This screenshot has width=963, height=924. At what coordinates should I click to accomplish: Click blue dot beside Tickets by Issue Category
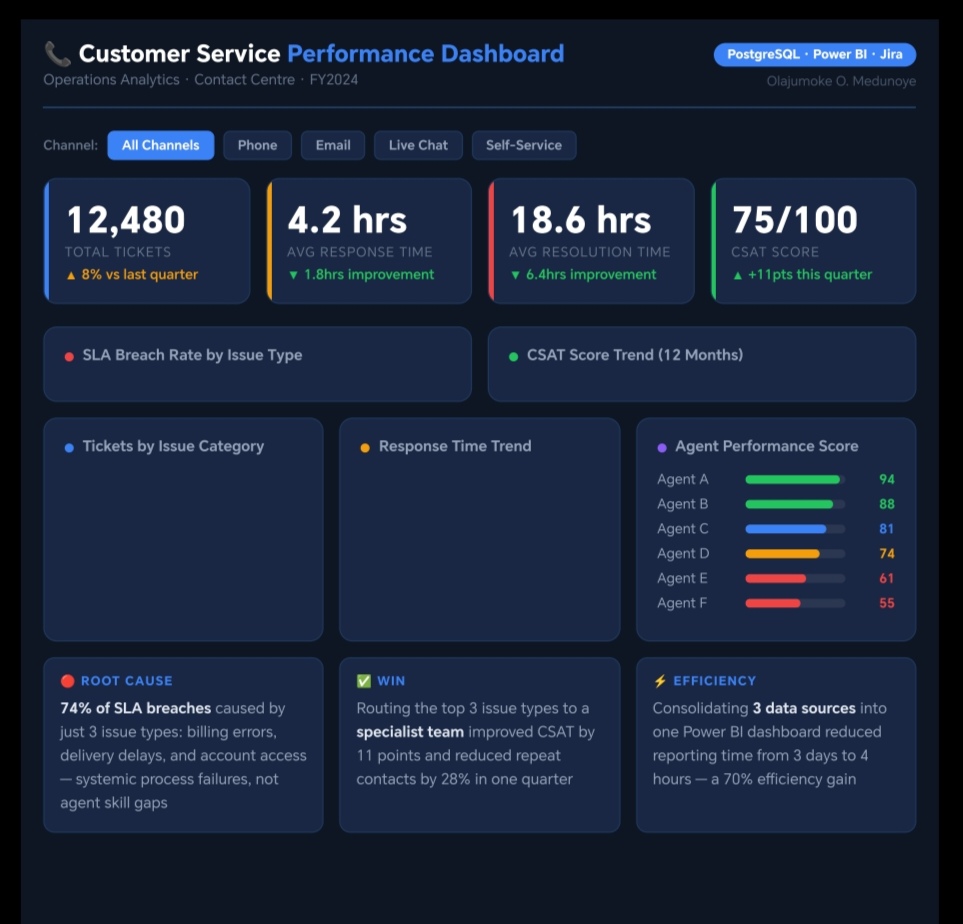[69, 448]
